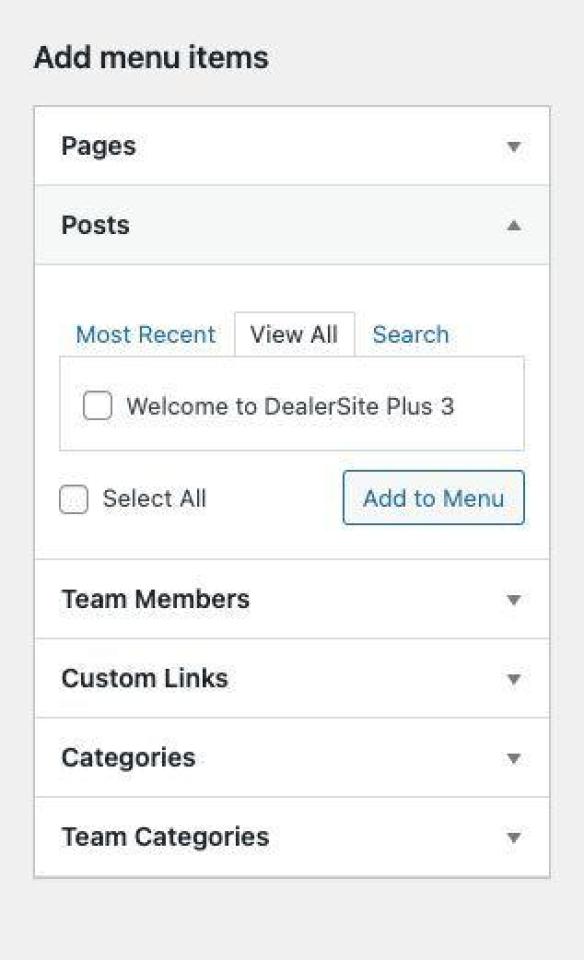Viewport: 584px width, 960px height.
Task: Switch to the Most Recent tab
Action: pos(146,334)
